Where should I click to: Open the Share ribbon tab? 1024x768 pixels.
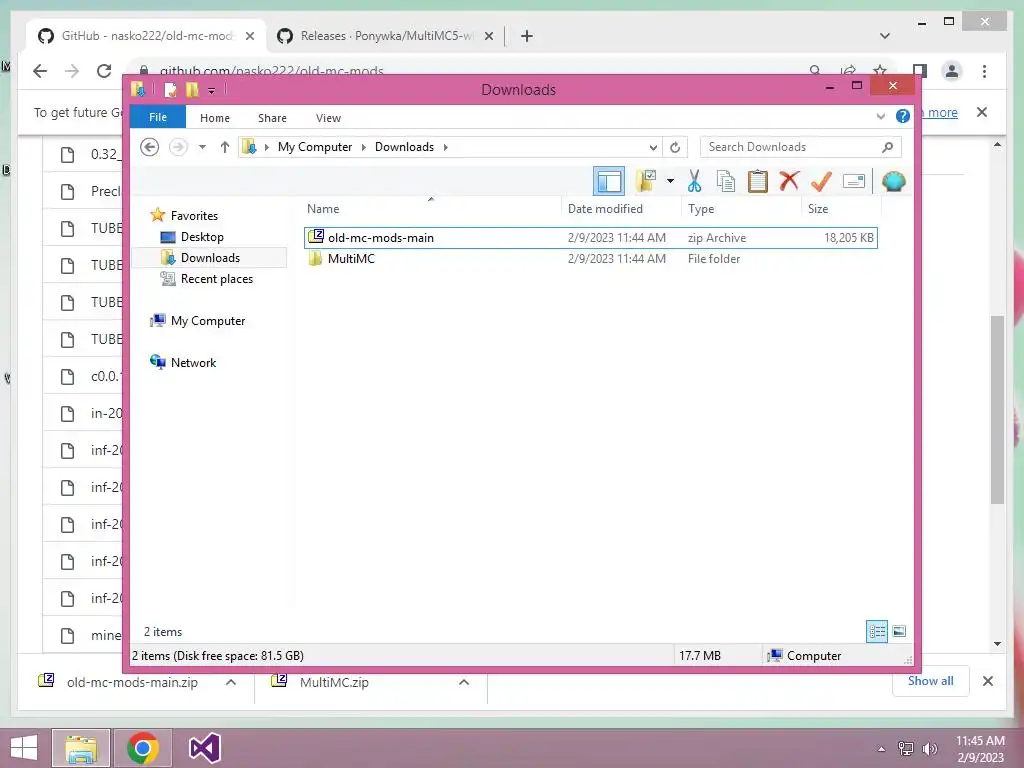[x=272, y=118]
